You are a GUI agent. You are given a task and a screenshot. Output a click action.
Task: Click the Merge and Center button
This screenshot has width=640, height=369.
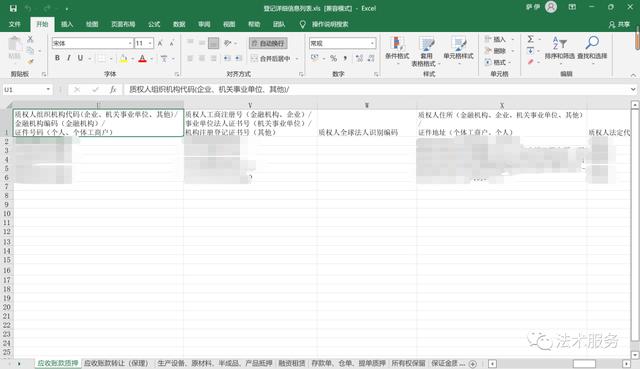271,59
